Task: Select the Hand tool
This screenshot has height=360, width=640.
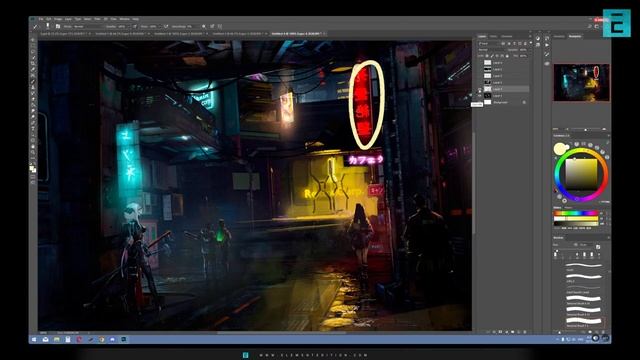Action: pos(33,147)
